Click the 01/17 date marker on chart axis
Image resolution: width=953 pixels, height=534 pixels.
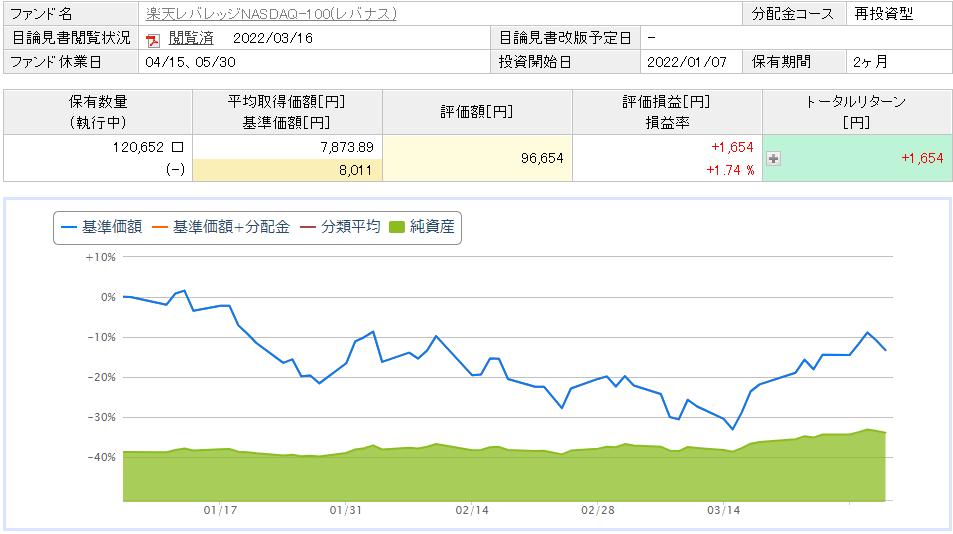(220, 510)
